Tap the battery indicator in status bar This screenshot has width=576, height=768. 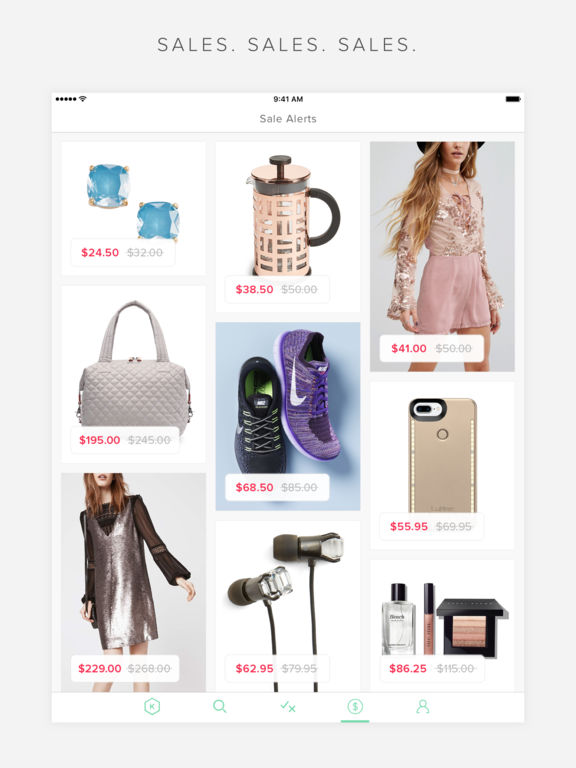[513, 99]
